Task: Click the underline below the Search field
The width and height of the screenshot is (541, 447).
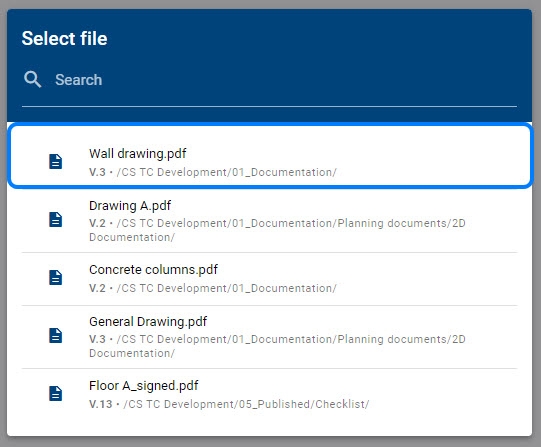Action: pyautogui.click(x=269, y=106)
